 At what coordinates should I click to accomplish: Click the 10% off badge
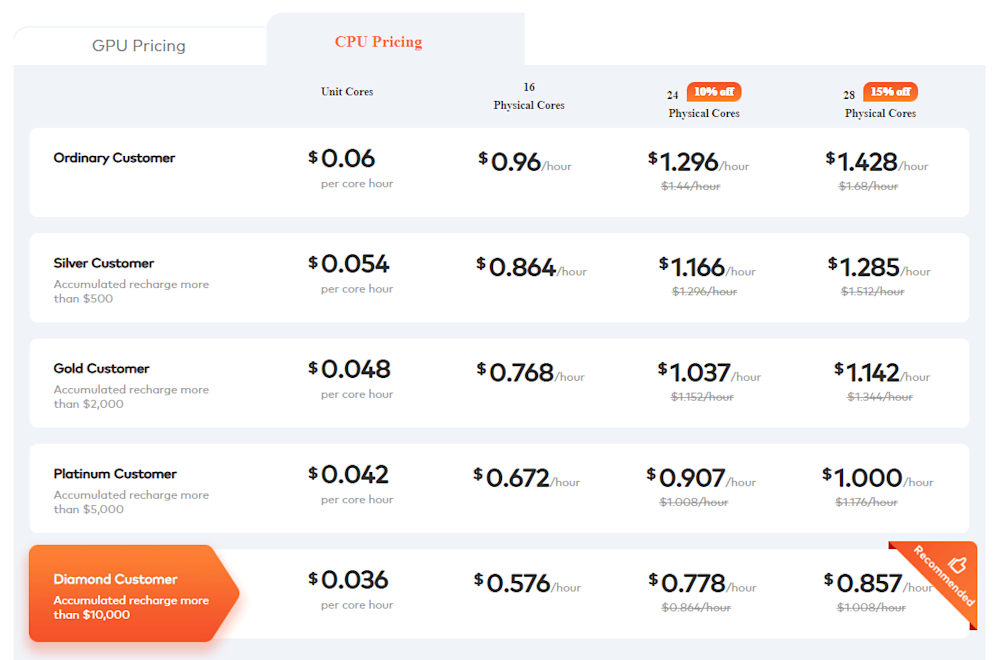click(x=714, y=92)
